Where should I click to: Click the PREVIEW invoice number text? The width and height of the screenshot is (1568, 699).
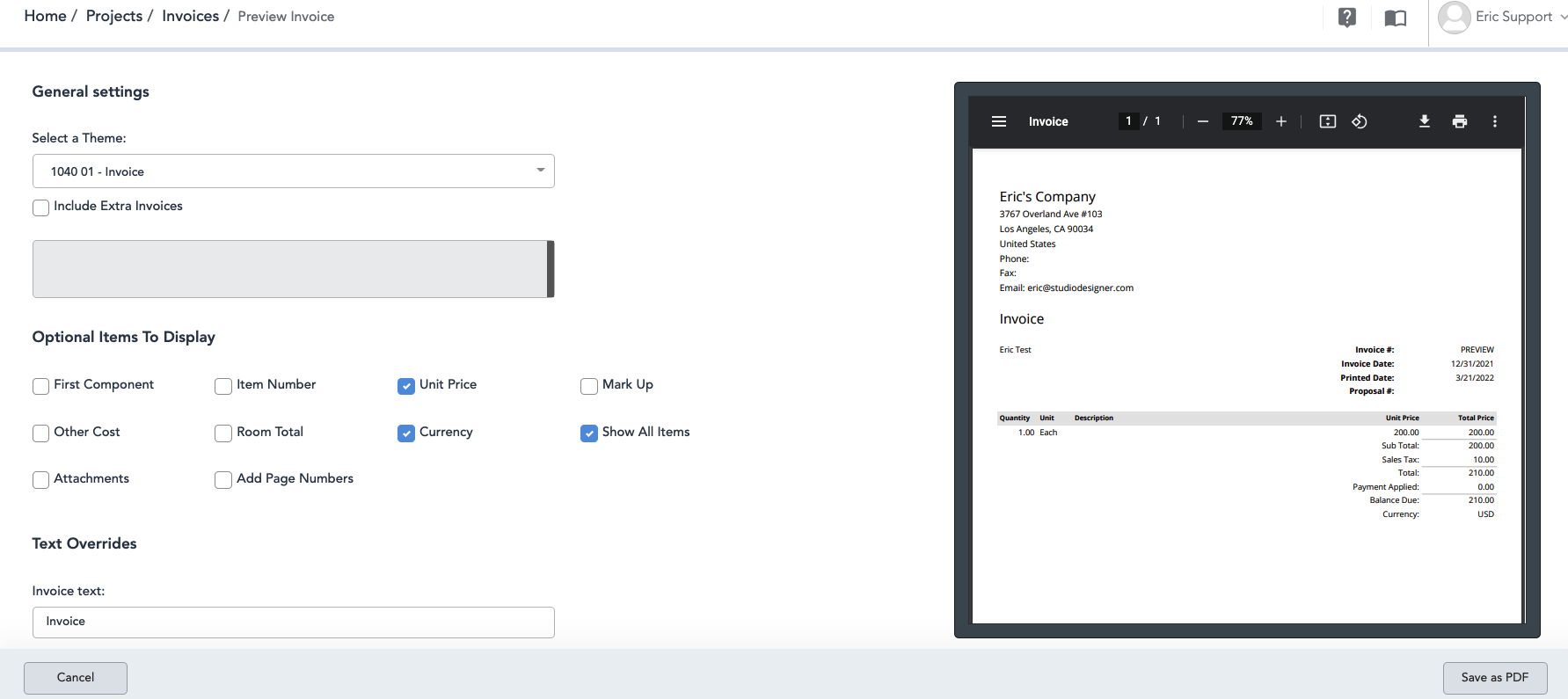coord(1477,350)
